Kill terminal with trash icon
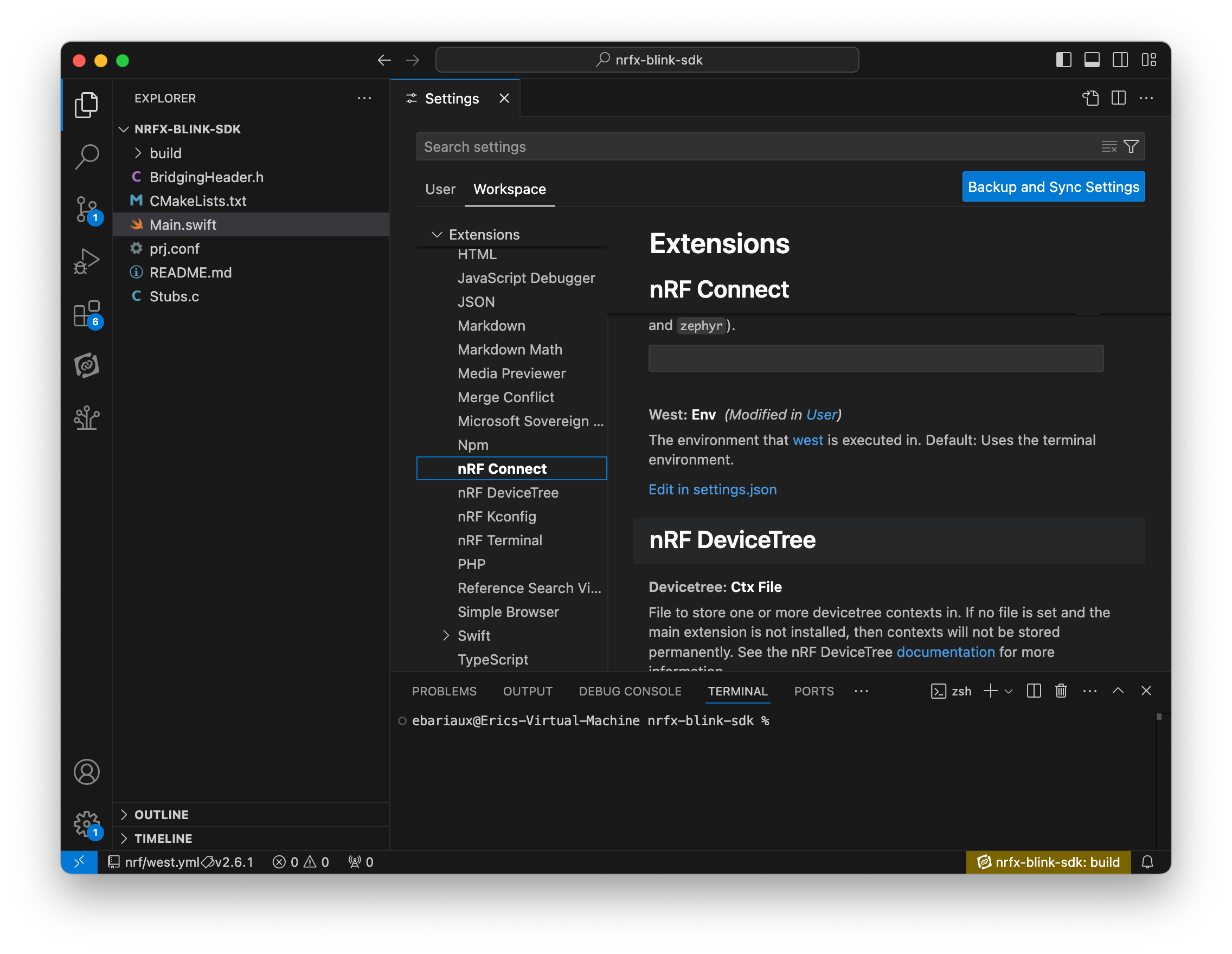This screenshot has height=954, width=1232. [1061, 691]
